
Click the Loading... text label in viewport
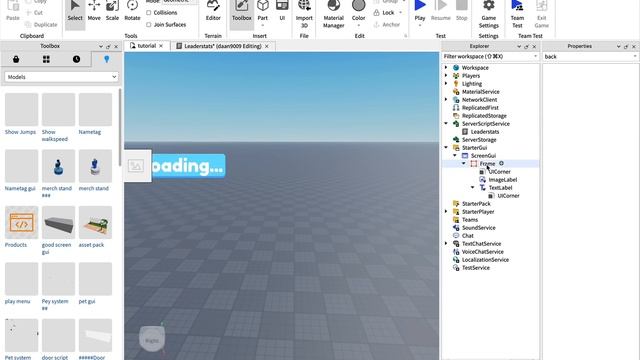[189, 166]
